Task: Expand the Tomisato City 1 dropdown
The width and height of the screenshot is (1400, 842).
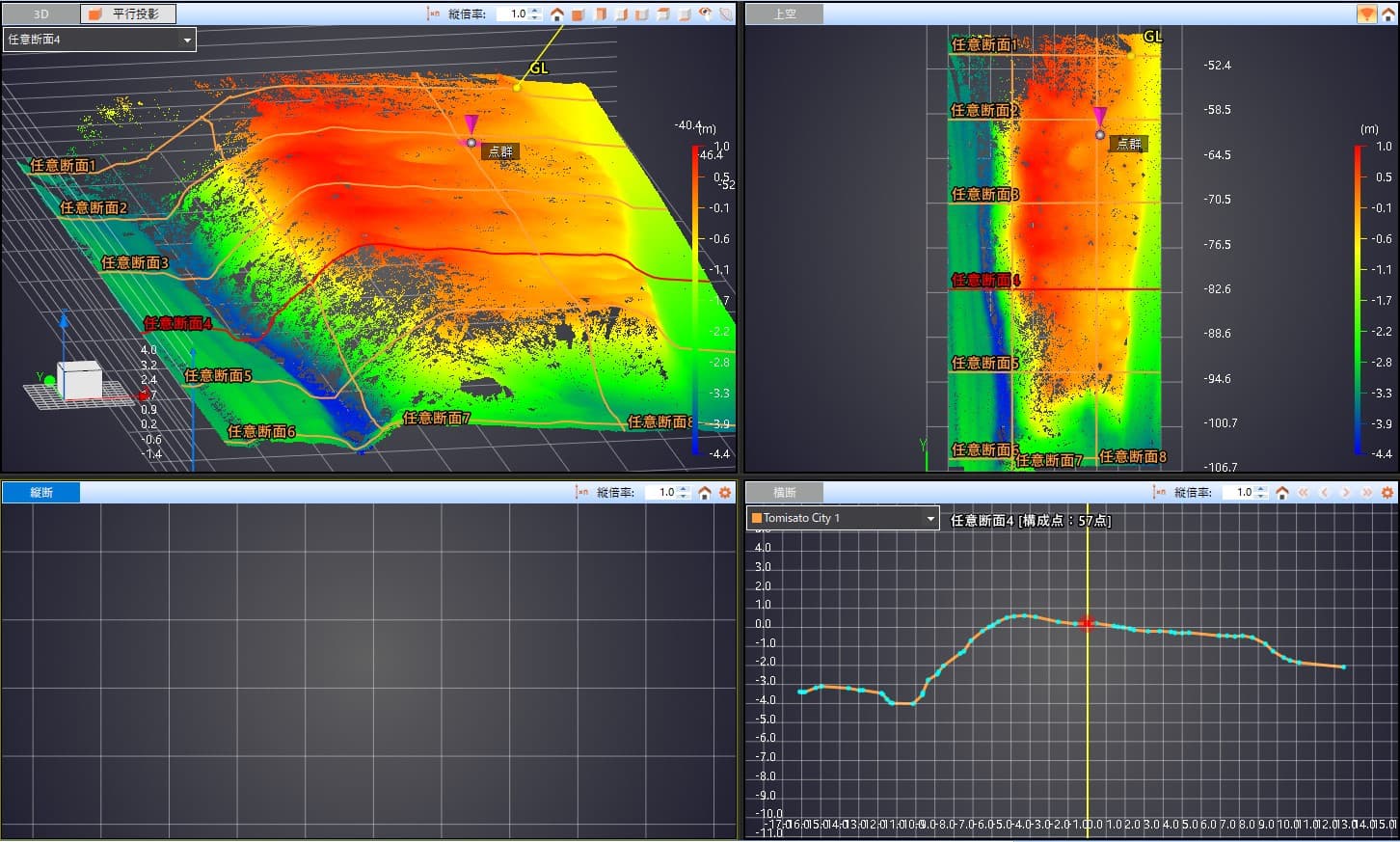Action: (x=843, y=518)
